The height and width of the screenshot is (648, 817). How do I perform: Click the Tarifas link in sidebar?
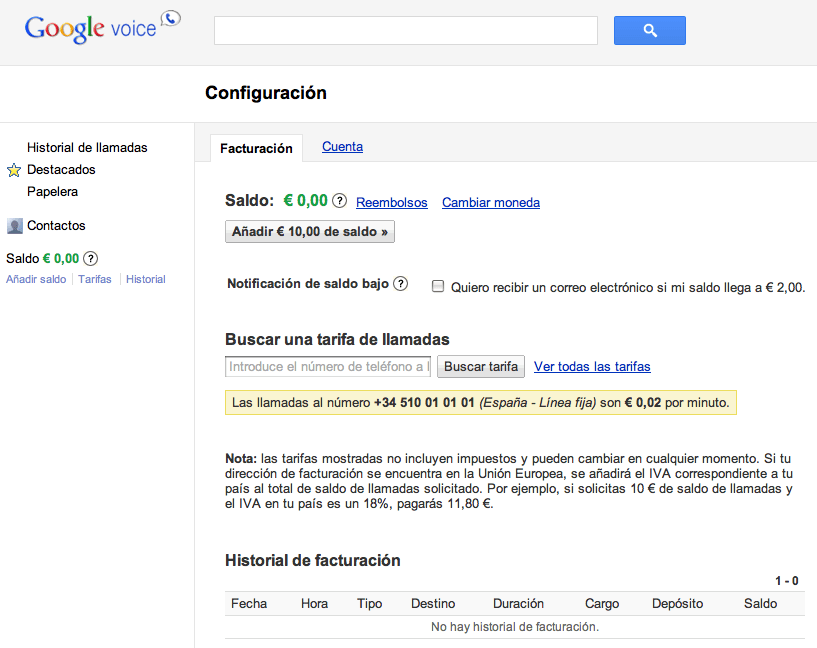click(x=95, y=279)
